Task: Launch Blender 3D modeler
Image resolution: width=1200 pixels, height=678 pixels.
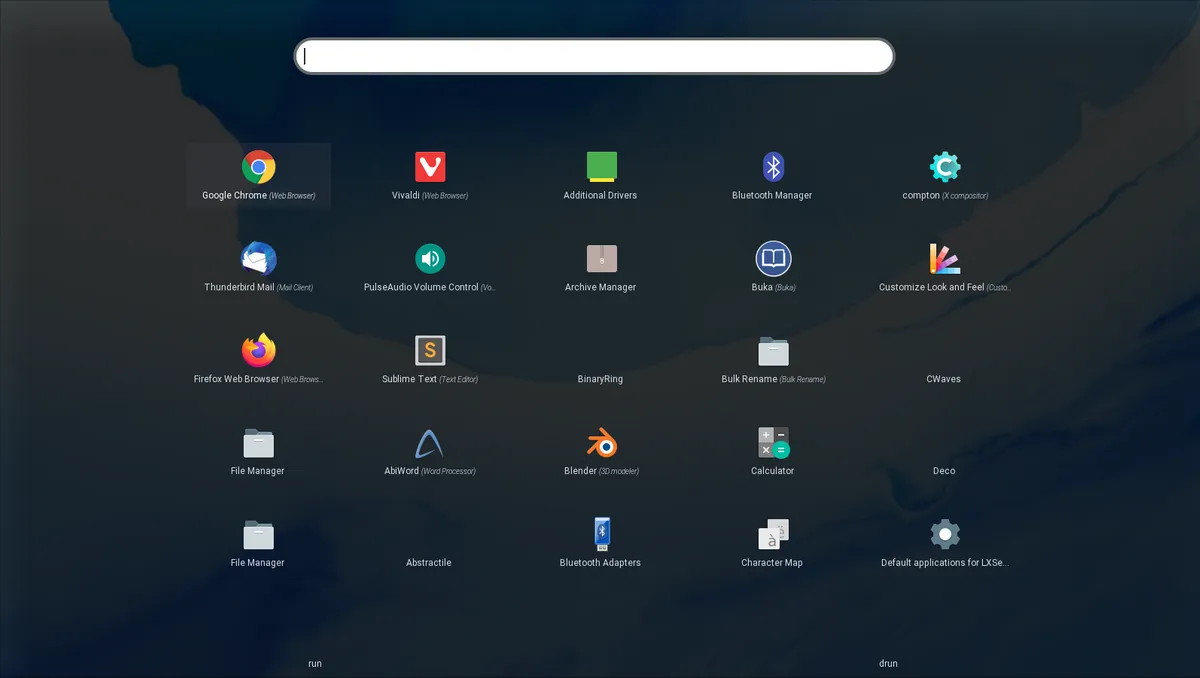Action: tap(601, 452)
